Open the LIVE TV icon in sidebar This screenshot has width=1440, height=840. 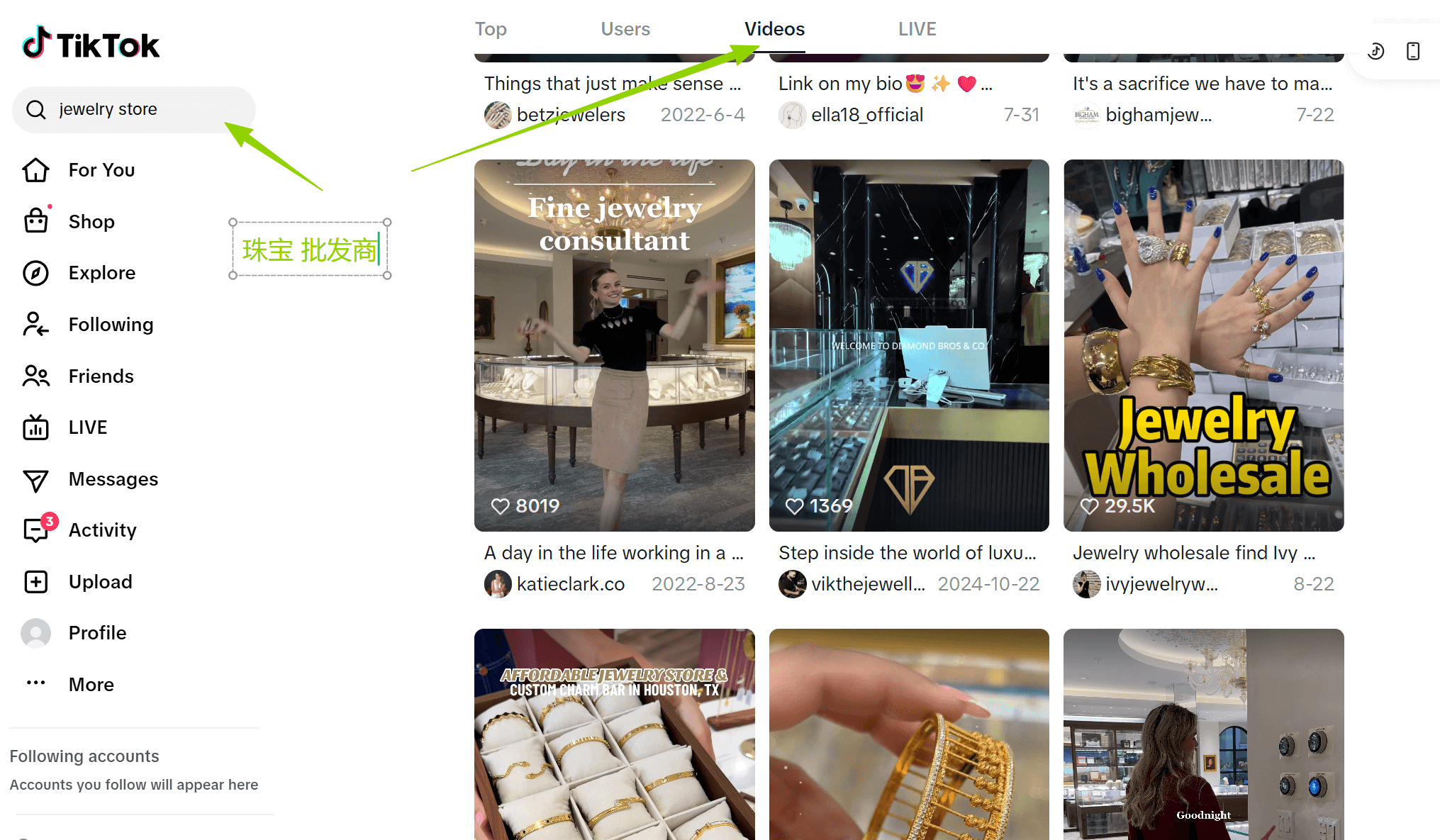pyautogui.click(x=36, y=427)
